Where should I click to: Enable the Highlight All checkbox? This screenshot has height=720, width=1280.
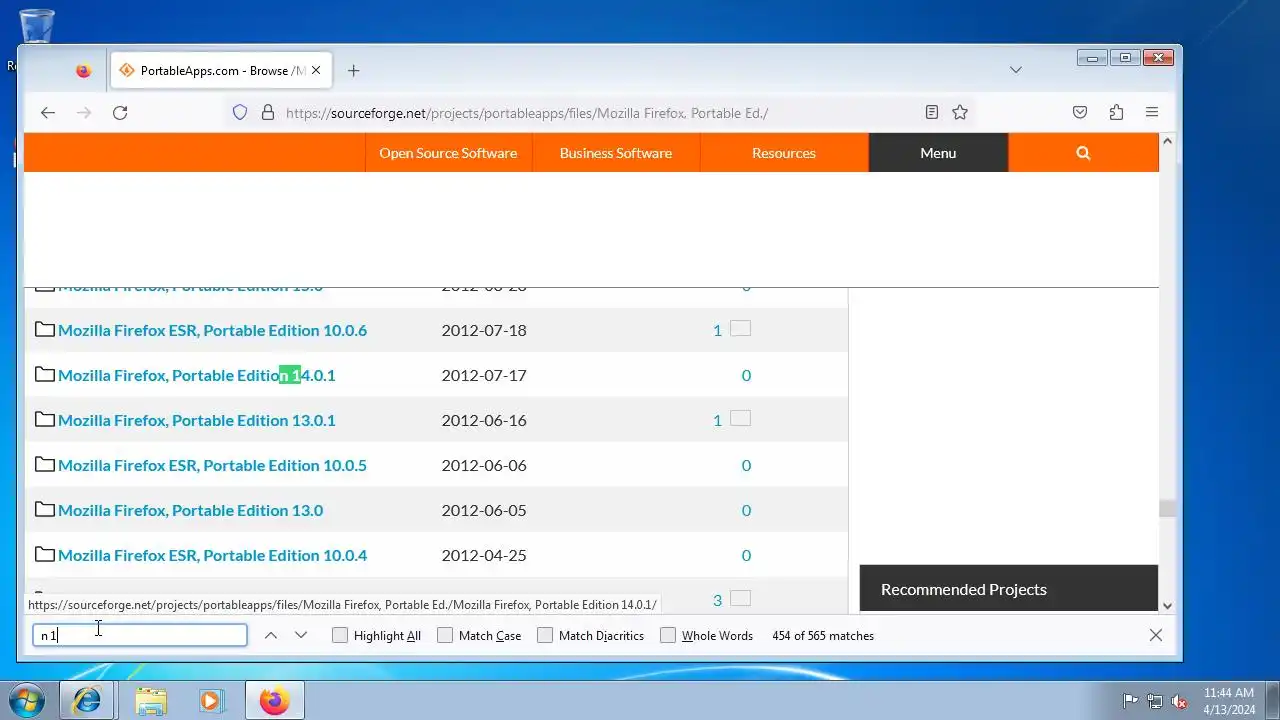pos(340,635)
